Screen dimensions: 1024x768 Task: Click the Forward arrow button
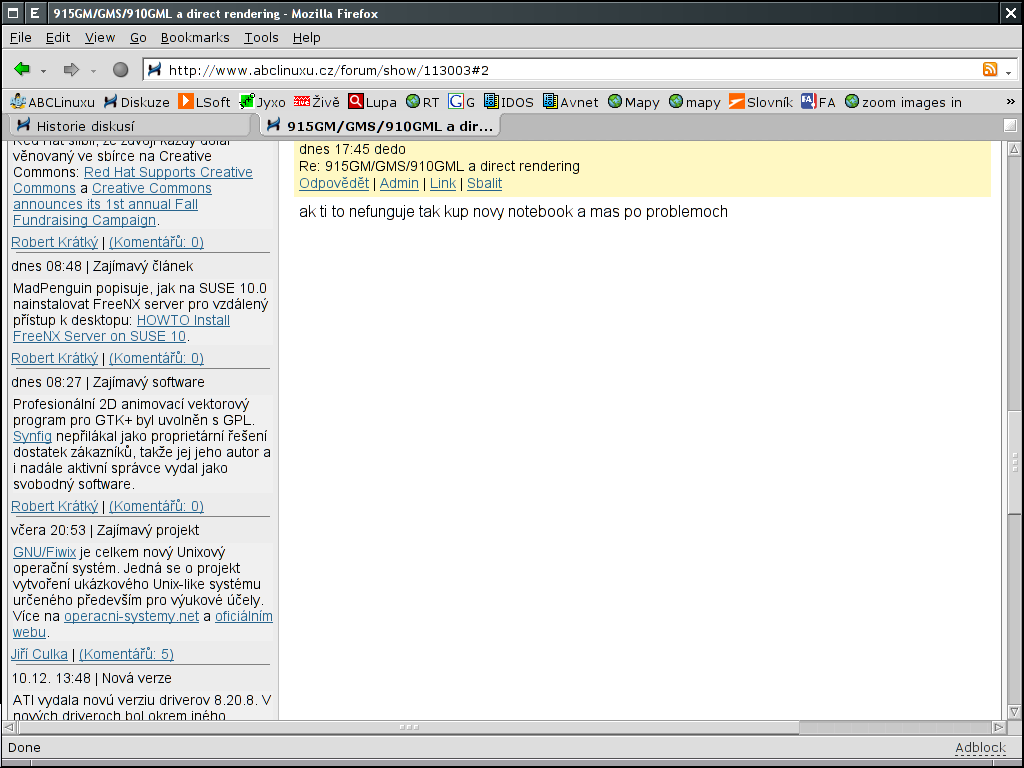[x=71, y=70]
